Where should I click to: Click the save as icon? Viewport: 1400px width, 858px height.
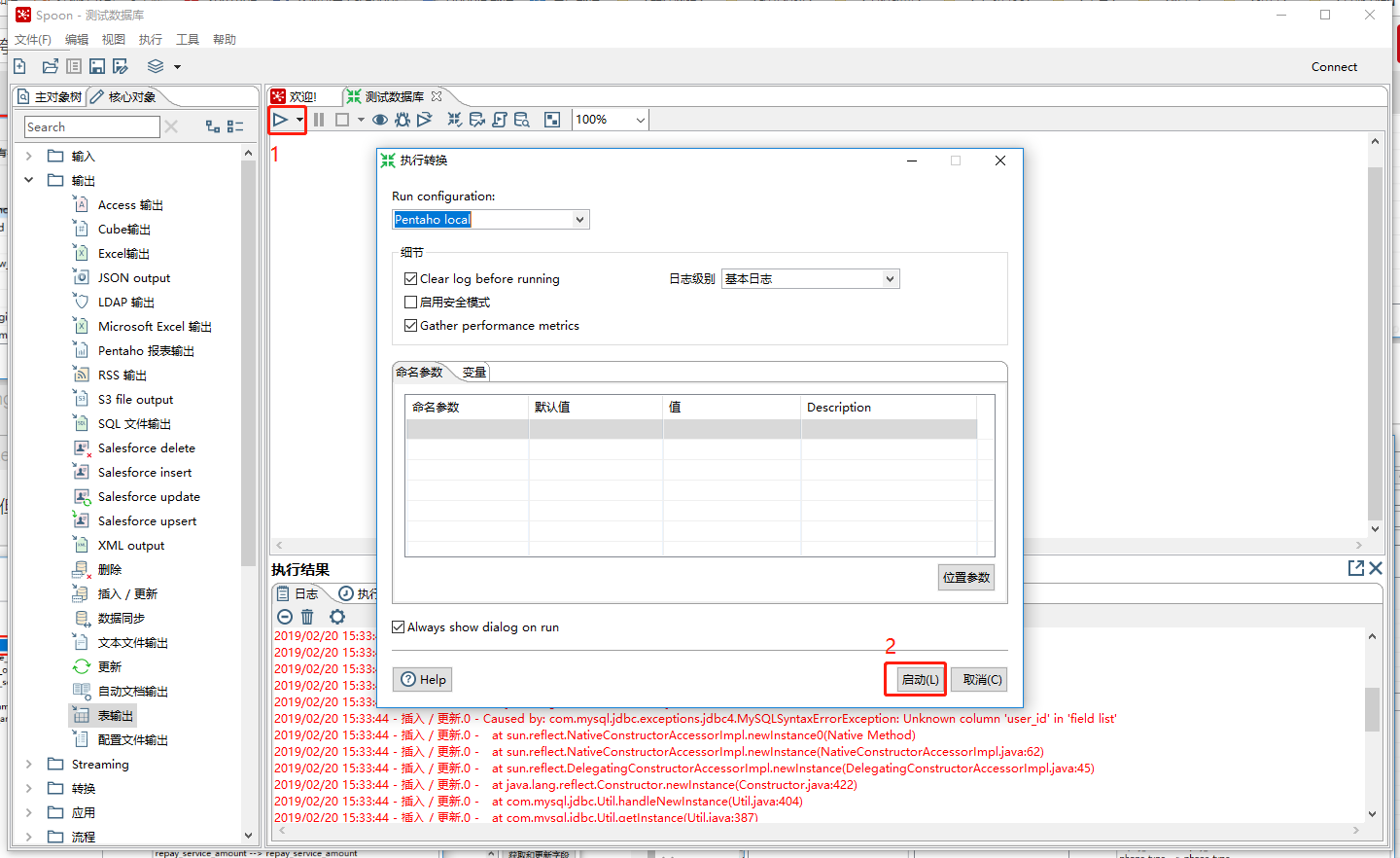[x=121, y=66]
